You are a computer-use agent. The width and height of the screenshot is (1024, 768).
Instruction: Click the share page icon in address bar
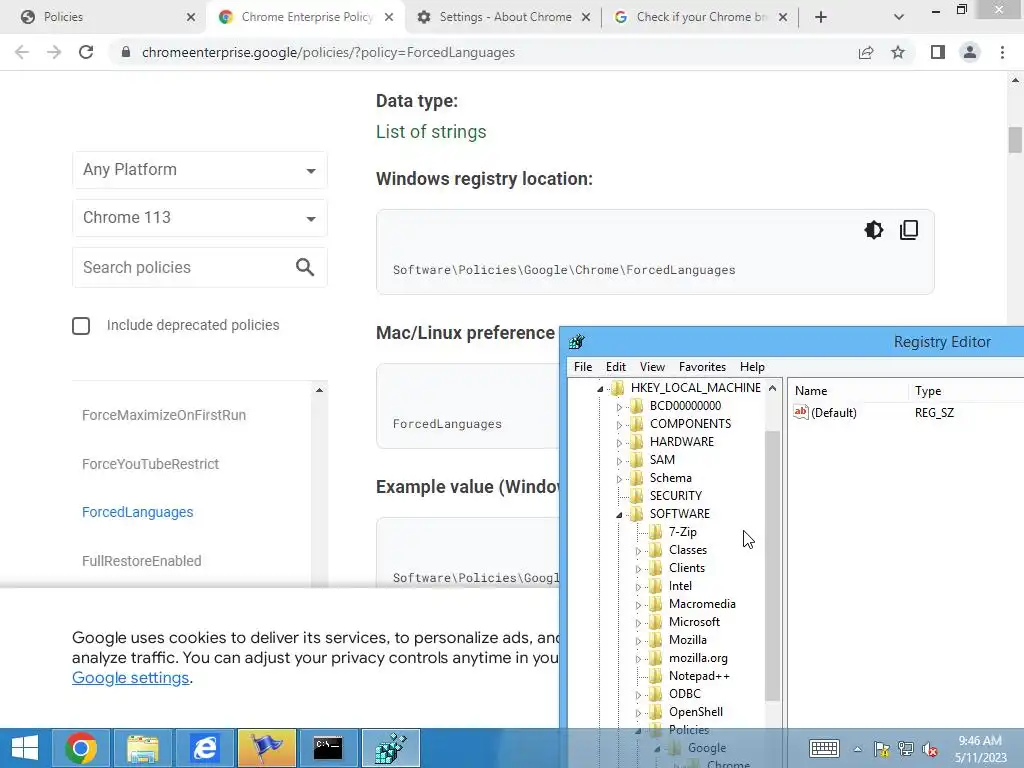(x=866, y=52)
